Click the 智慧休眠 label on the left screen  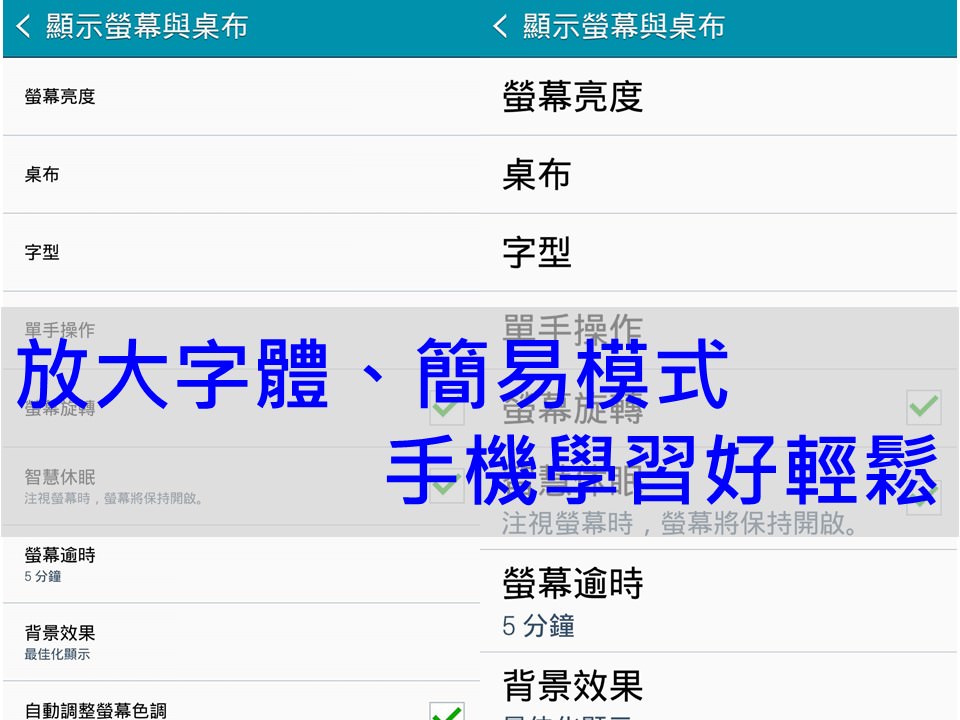(x=60, y=477)
